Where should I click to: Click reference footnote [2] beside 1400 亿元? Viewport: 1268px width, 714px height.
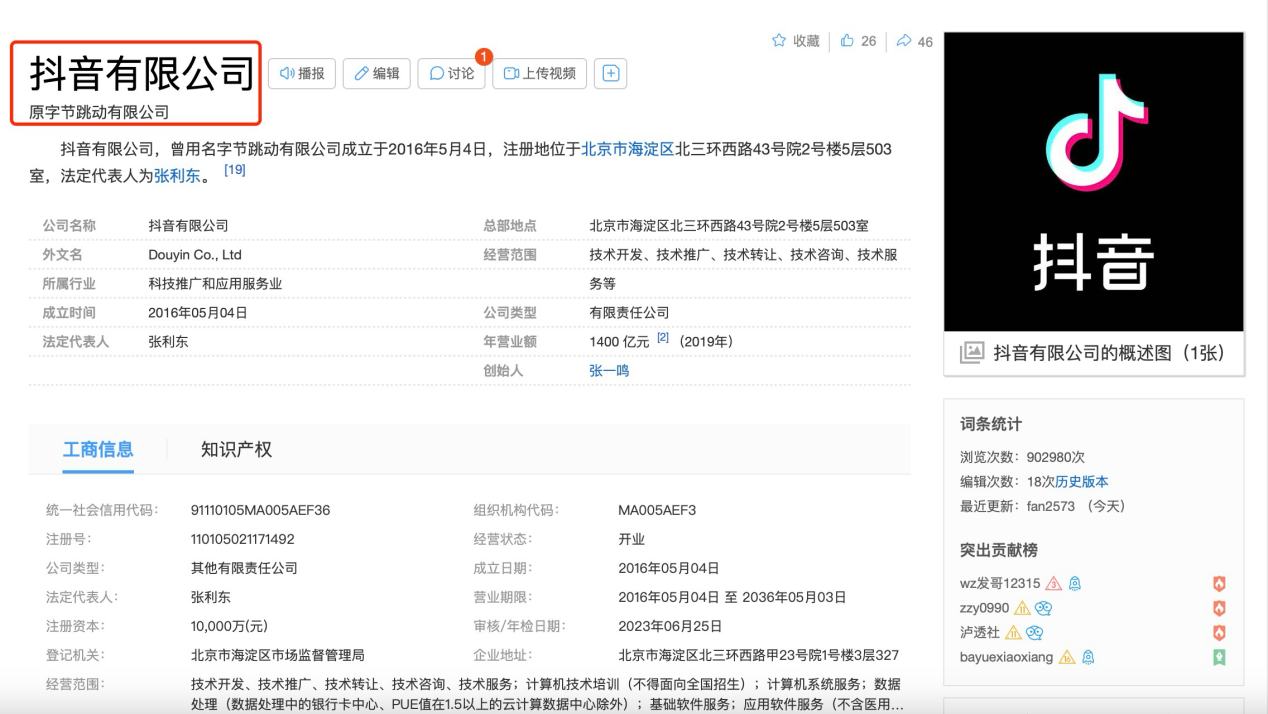pos(662,338)
